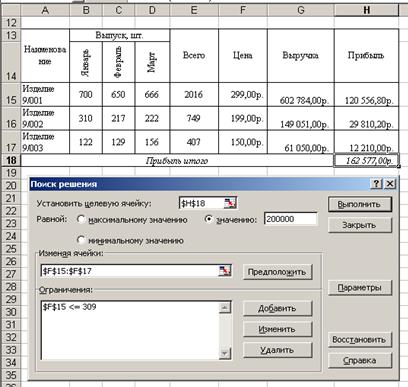Click the total cell 749

(x=194, y=118)
